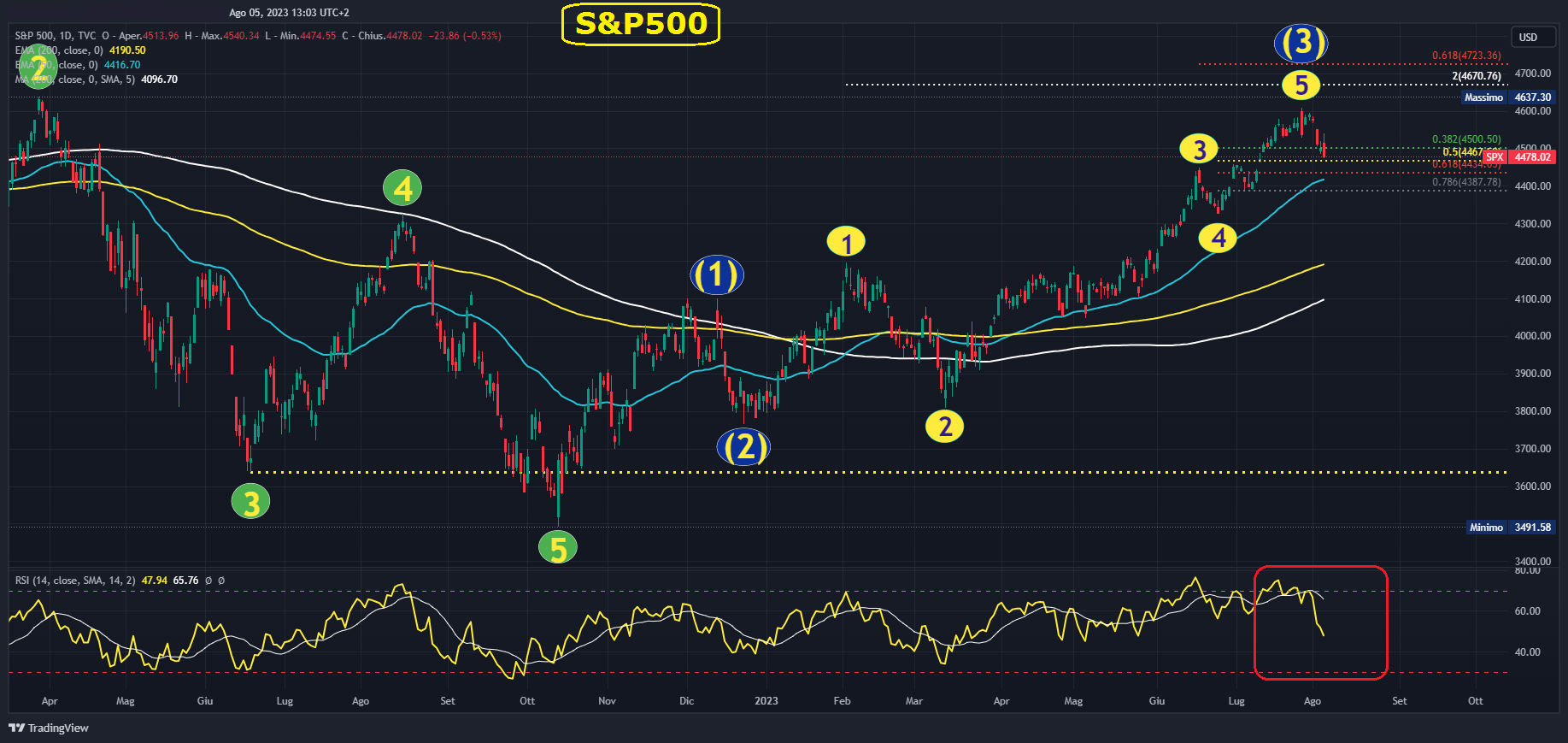Click the SPX 4478.02 last price label
The height and width of the screenshot is (743, 1568).
[x=1520, y=157]
